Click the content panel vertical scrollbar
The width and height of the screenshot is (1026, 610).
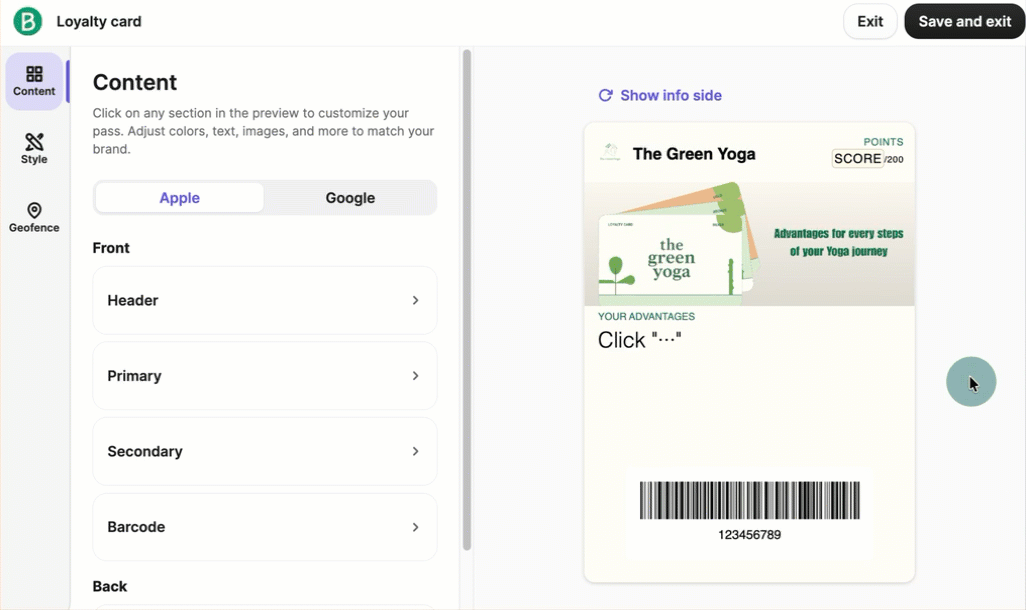pos(467,300)
